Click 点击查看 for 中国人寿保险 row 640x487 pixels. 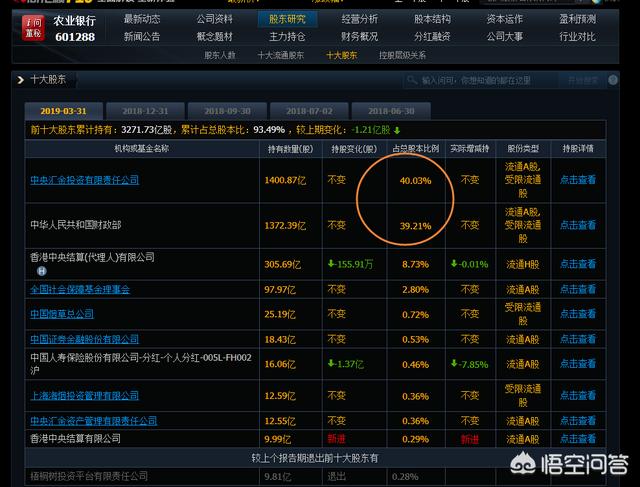[578, 364]
